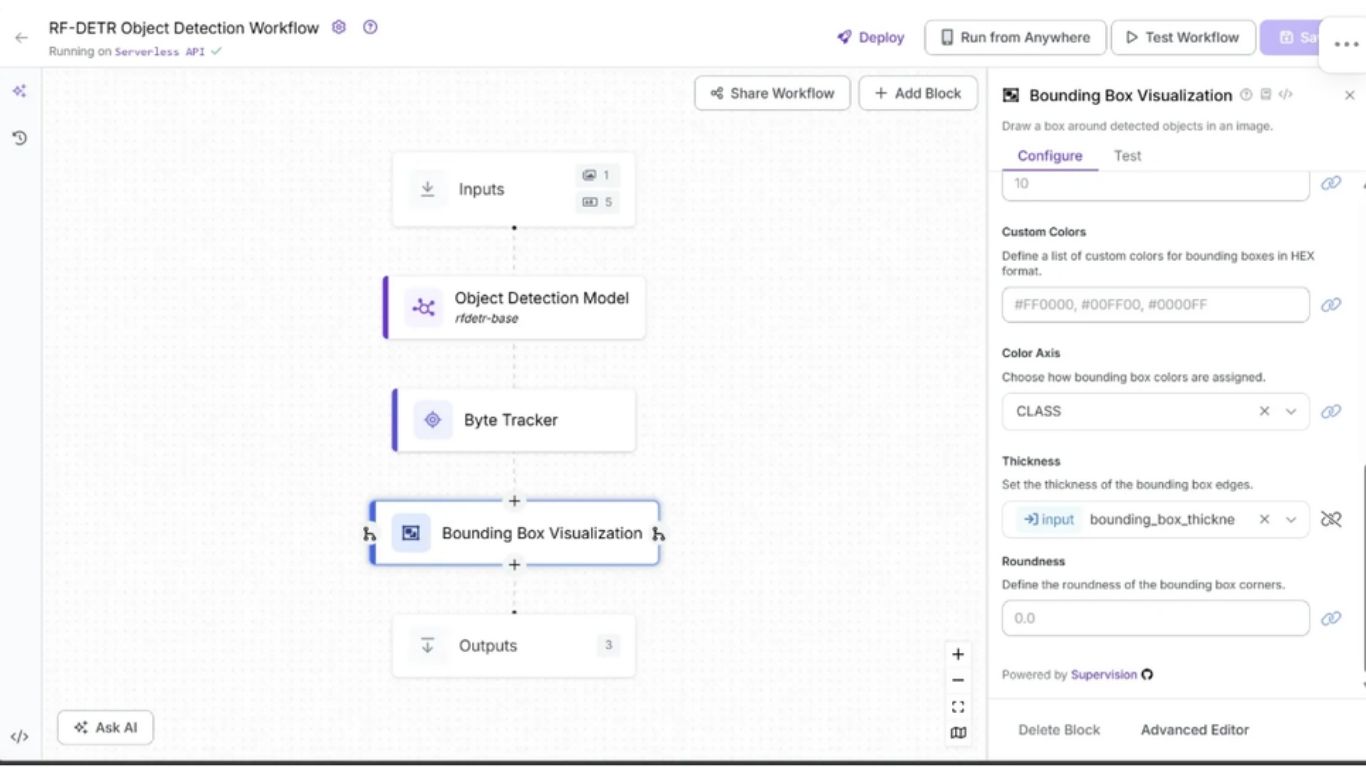This screenshot has width=1366, height=768.
Task: Fit canvas to screen icon
Action: [x=958, y=707]
